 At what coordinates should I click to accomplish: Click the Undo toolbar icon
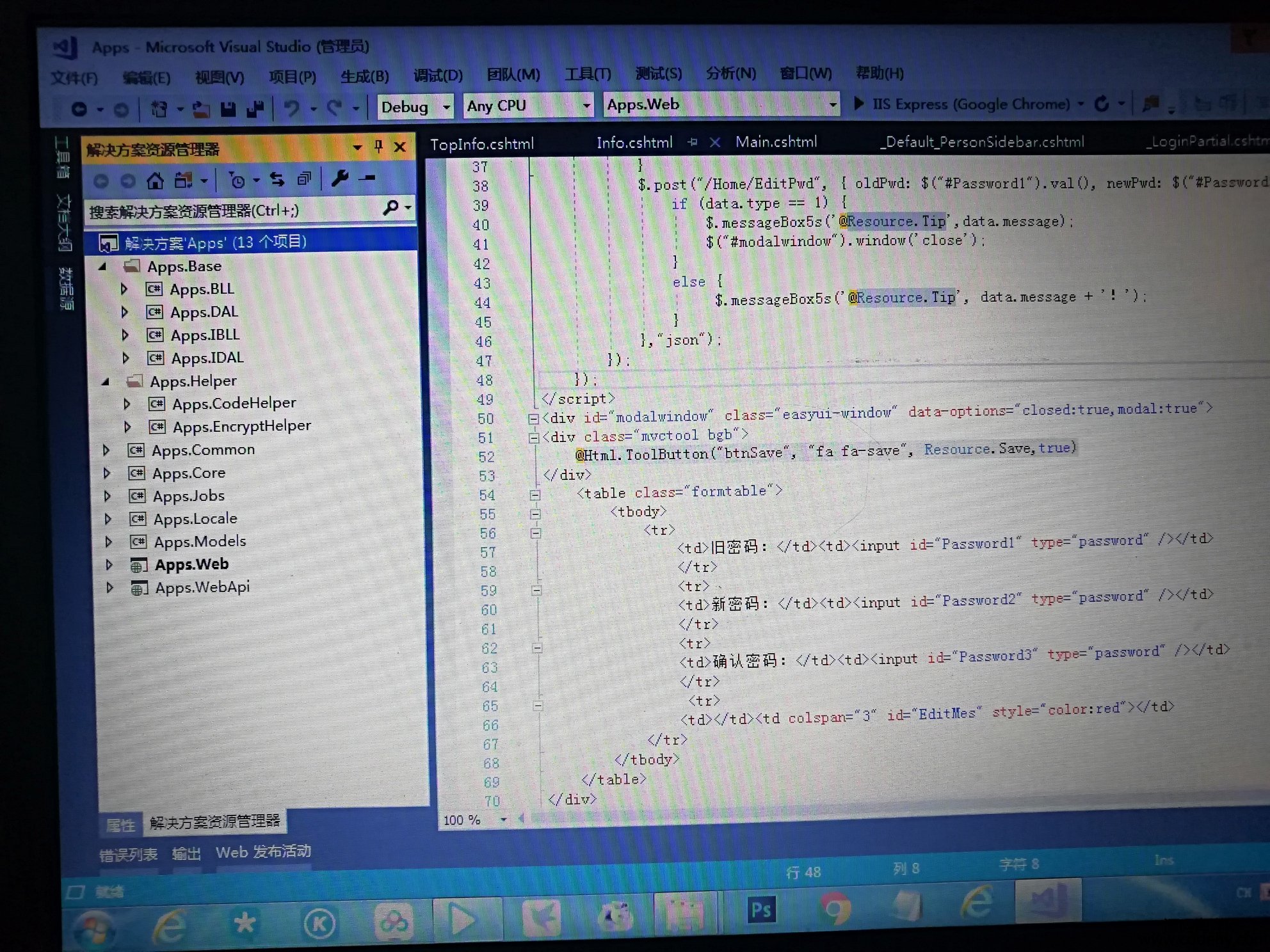tap(292, 108)
